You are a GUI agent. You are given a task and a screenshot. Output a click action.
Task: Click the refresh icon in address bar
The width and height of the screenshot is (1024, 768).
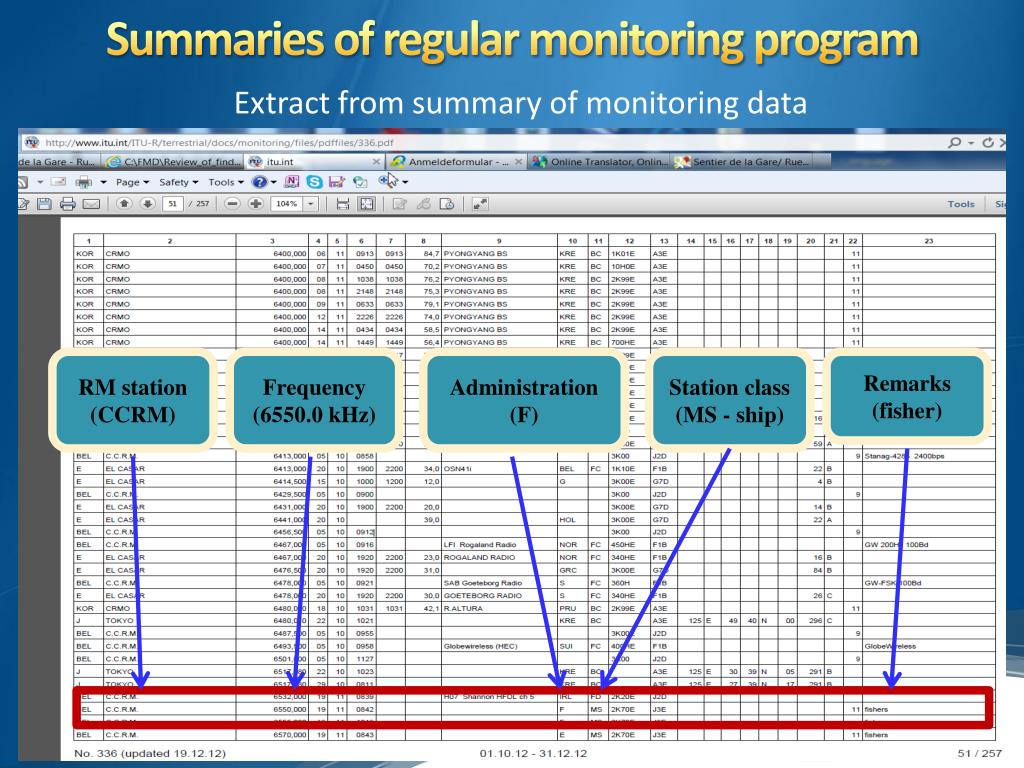988,142
